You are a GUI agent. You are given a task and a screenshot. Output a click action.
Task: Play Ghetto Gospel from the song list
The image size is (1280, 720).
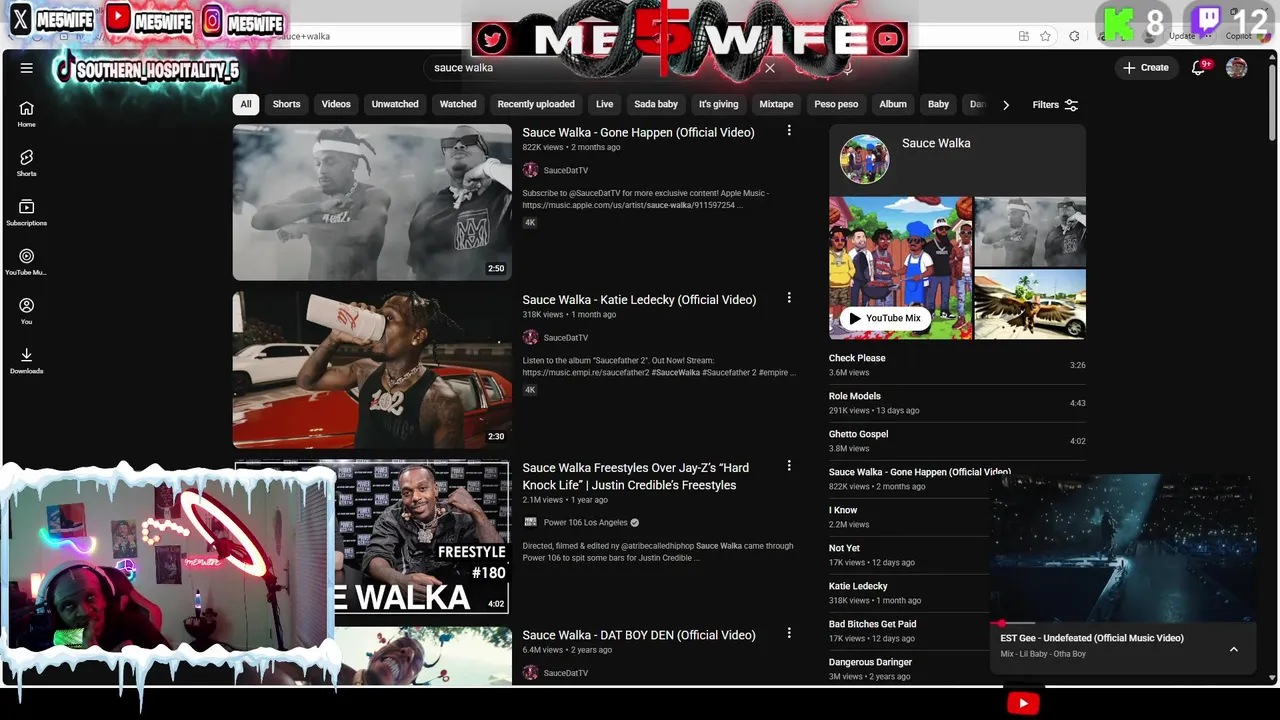coord(957,441)
